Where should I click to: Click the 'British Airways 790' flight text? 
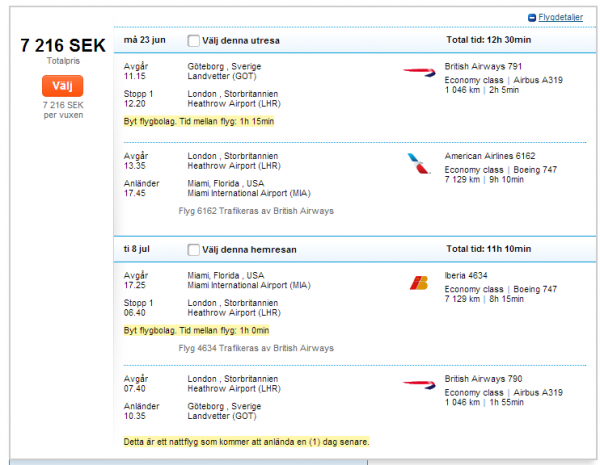click(484, 378)
